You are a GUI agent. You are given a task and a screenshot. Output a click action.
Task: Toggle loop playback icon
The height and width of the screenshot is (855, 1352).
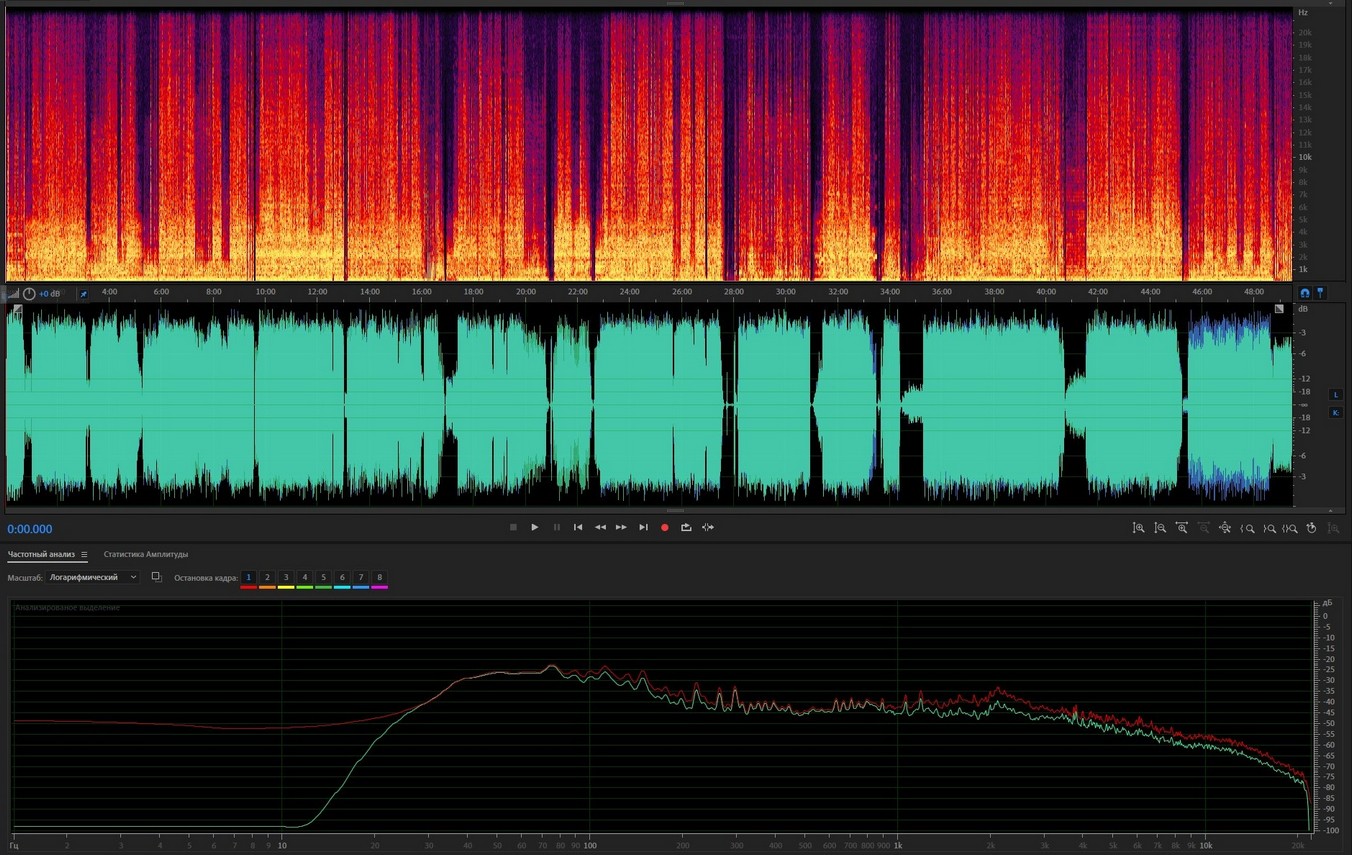click(686, 527)
